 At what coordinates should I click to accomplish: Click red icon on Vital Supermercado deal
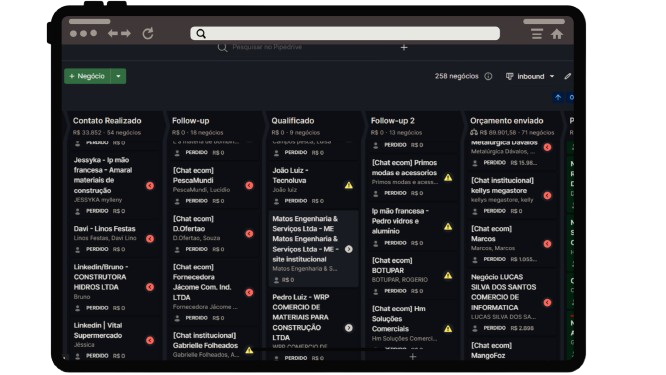(150, 340)
